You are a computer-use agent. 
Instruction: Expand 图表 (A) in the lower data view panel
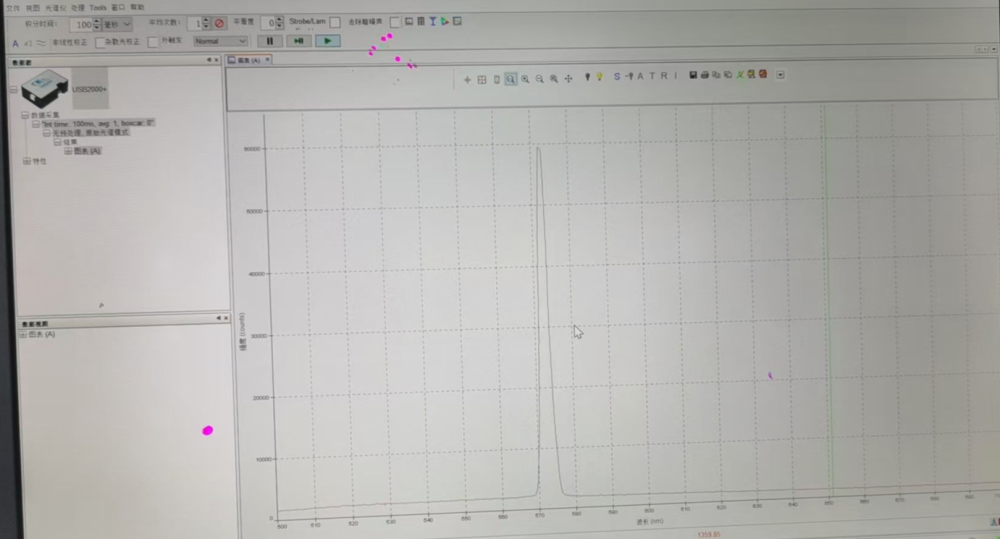coord(23,334)
